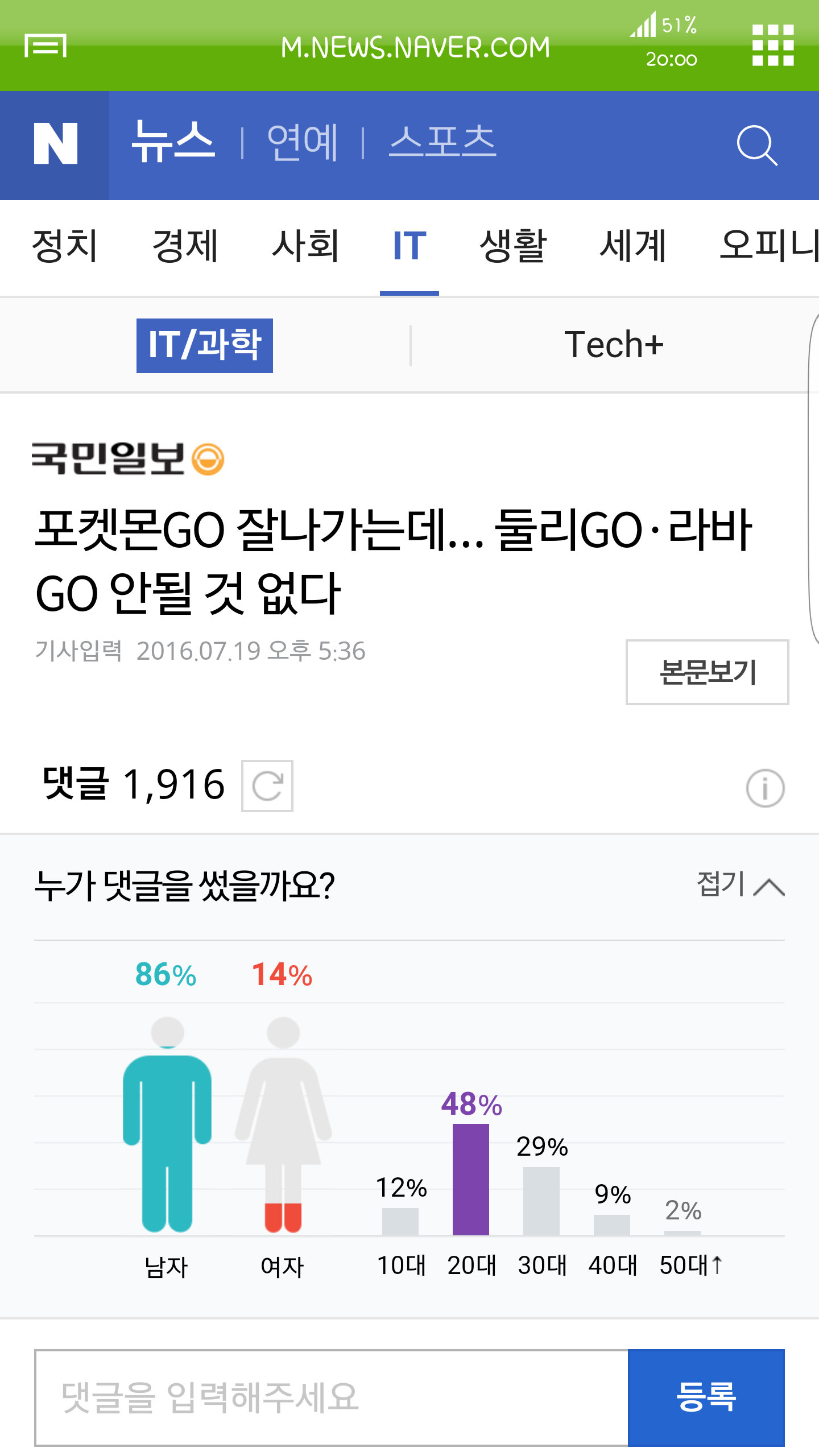The height and width of the screenshot is (1456, 819).
Task: Open the 연예 section link
Action: (x=303, y=142)
